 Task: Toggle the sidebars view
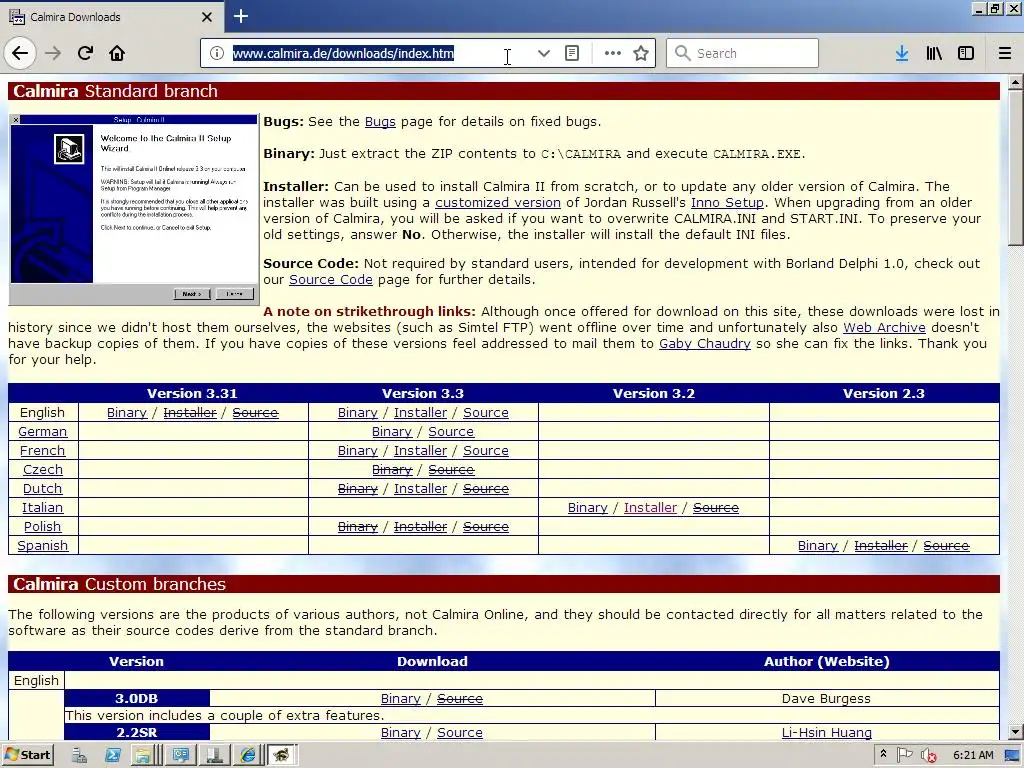(966, 53)
